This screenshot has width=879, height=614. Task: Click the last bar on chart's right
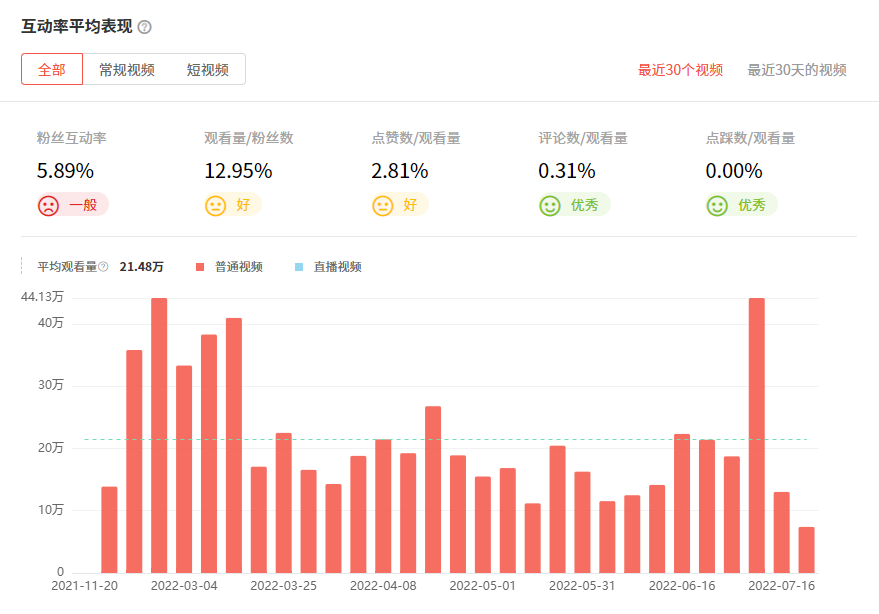tap(806, 550)
